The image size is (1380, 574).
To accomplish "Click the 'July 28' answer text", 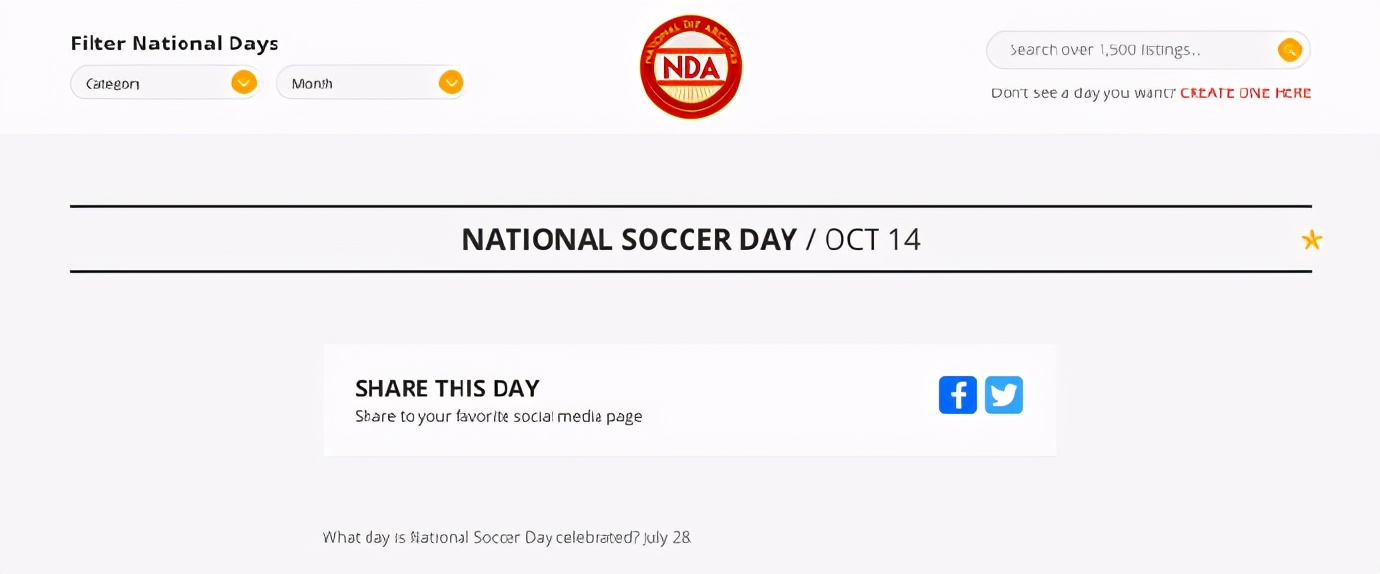I will click(x=667, y=537).
